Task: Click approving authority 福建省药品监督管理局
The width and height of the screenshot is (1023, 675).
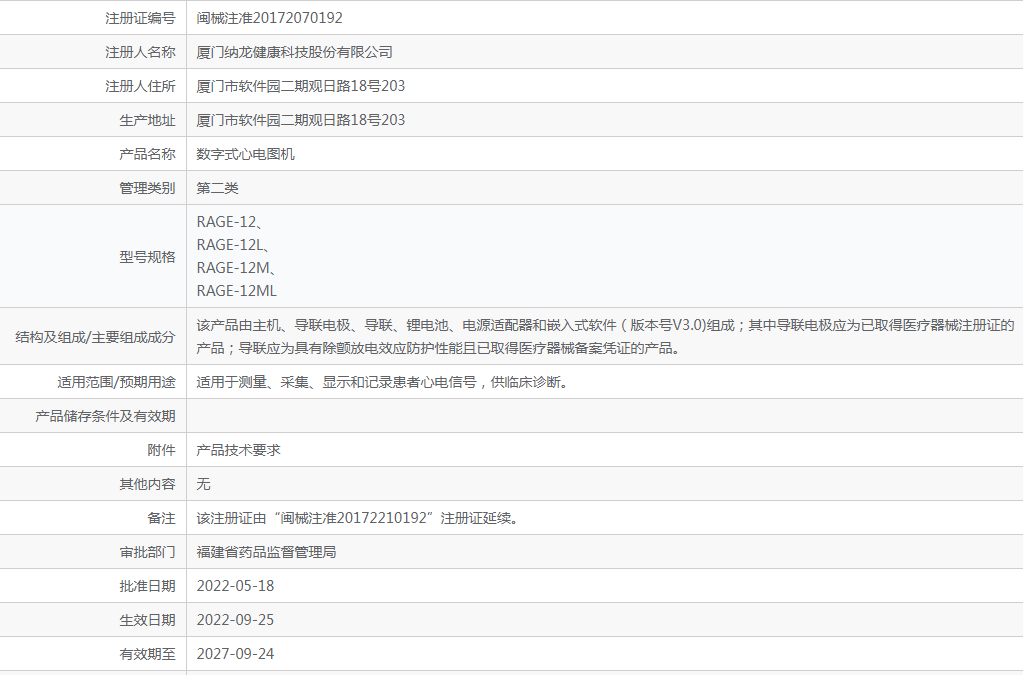Action: click(x=266, y=552)
